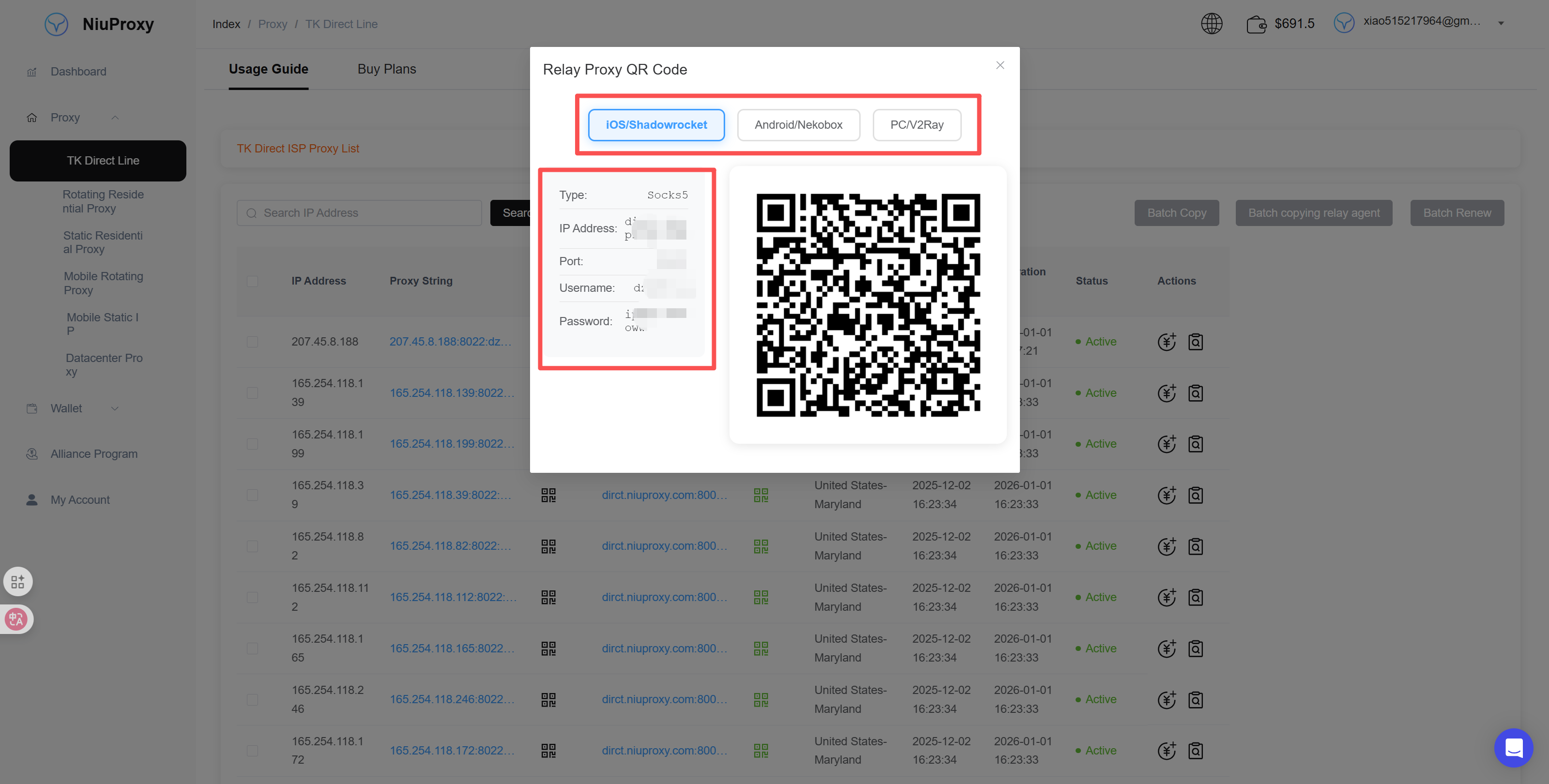
Task: Open relay QR code icon for 165.254.118.246
Action: tap(760, 699)
